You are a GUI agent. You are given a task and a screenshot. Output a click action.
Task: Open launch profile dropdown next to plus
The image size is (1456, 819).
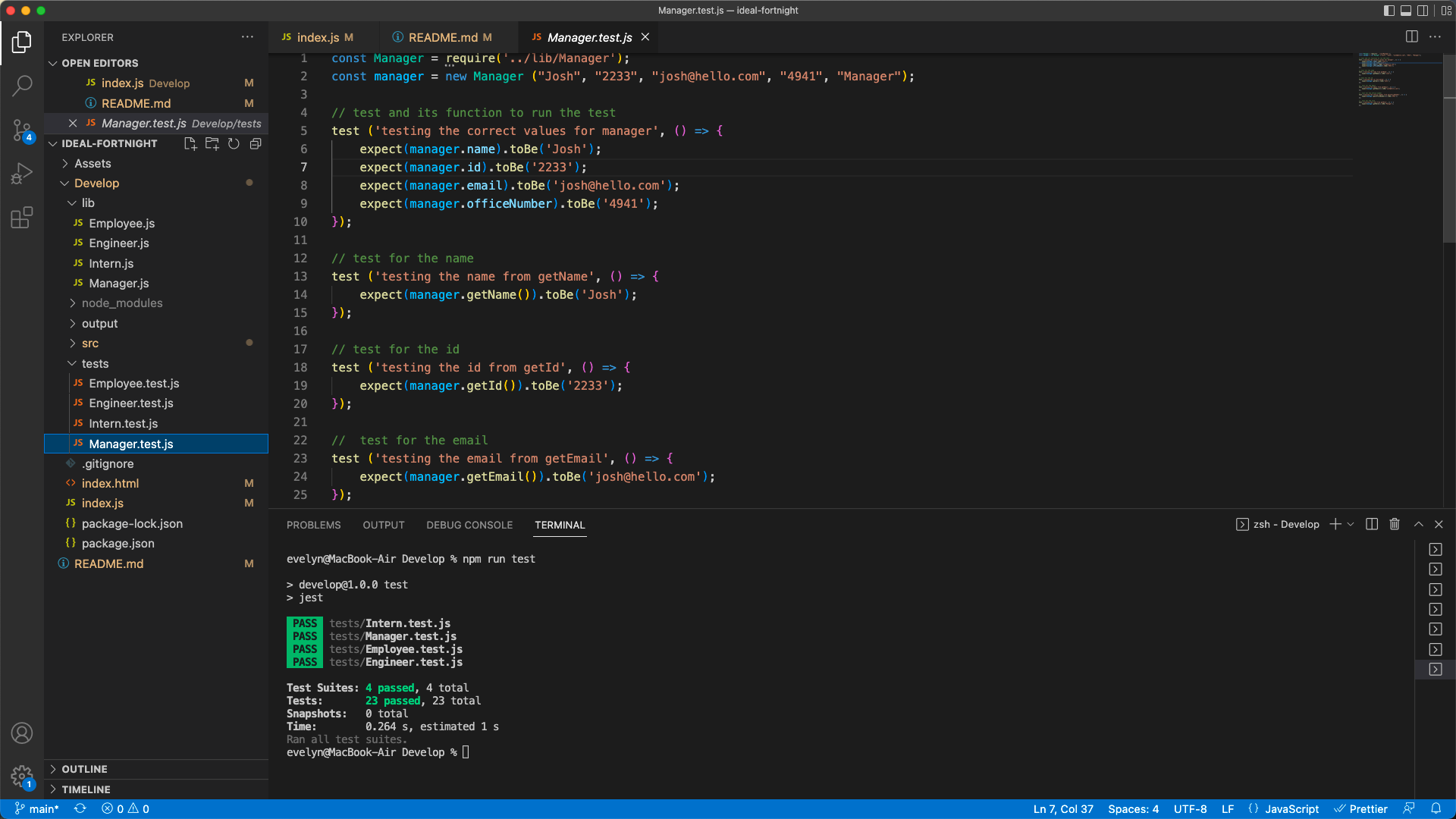1351,524
